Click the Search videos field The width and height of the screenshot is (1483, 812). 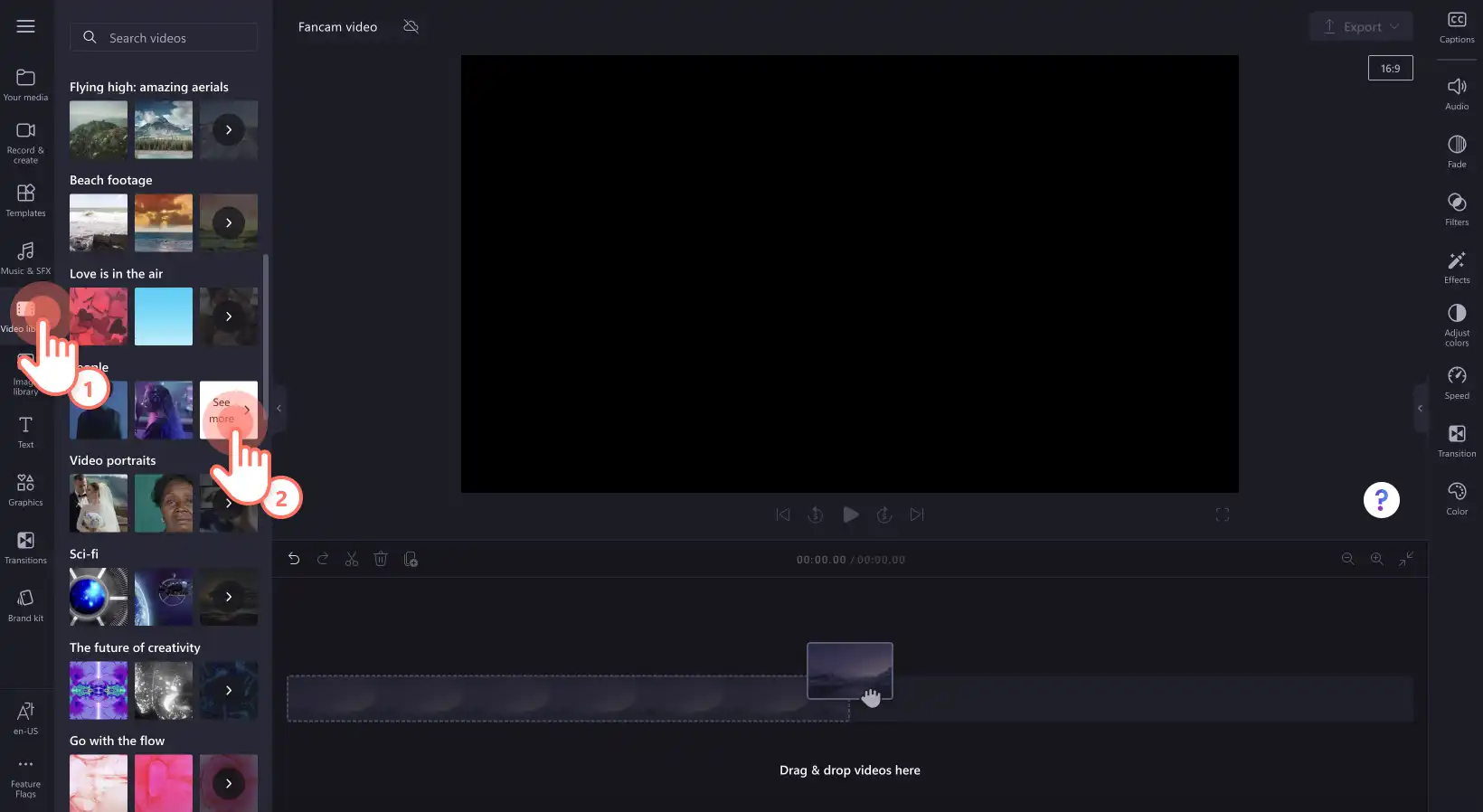pos(164,38)
